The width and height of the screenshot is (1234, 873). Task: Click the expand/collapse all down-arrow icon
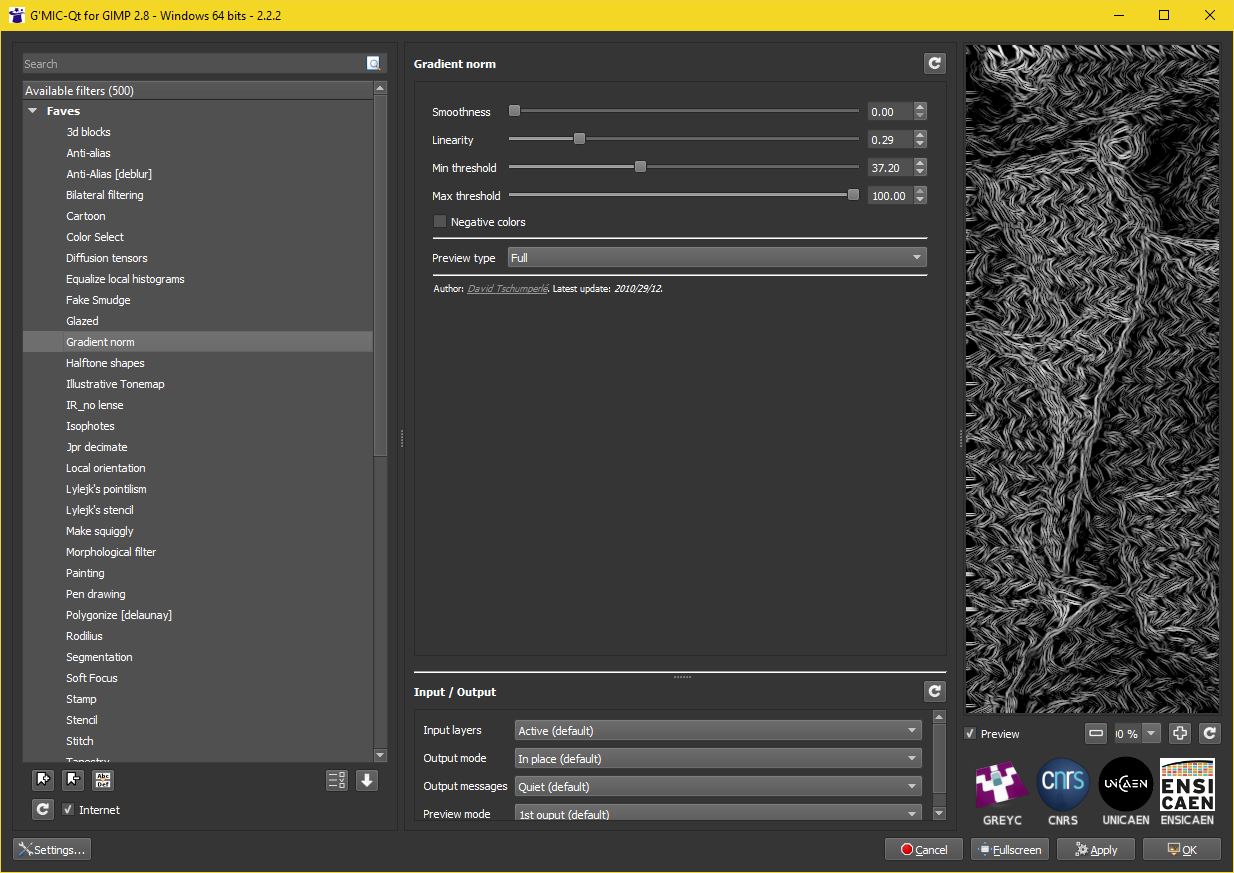[367, 781]
